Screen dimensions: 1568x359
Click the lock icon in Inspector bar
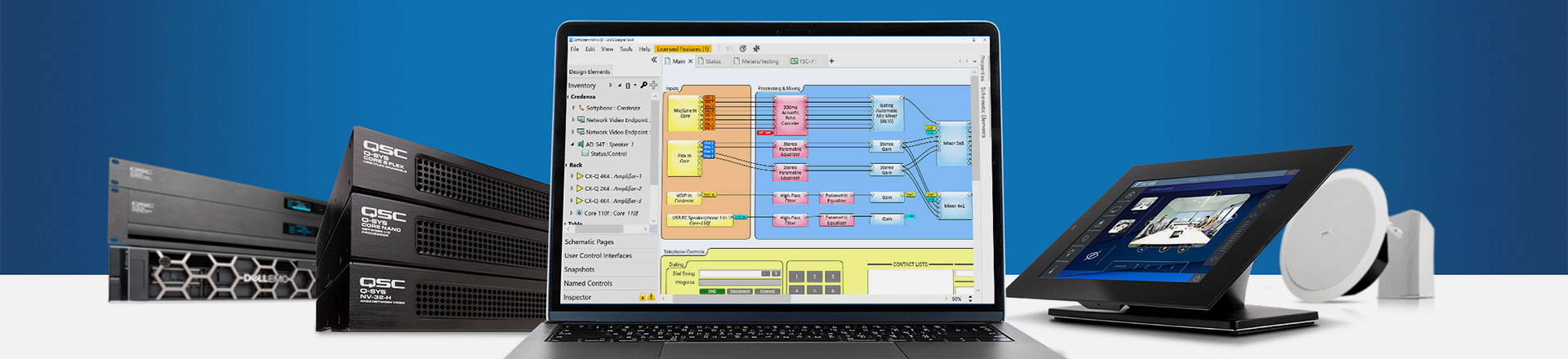(x=643, y=298)
